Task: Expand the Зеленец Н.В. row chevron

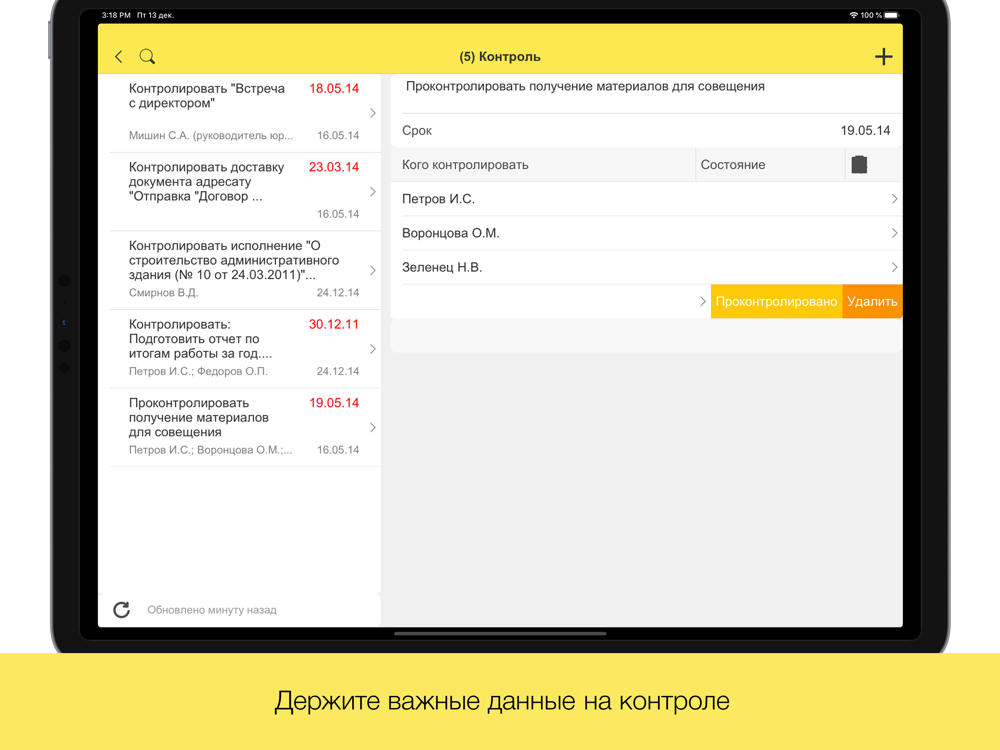Action: 894,267
